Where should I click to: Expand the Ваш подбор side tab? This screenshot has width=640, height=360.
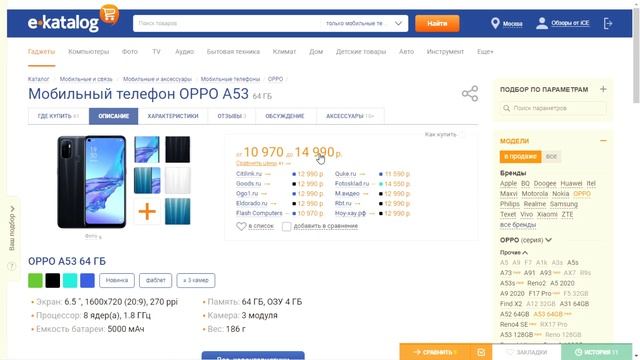[x=12, y=228]
